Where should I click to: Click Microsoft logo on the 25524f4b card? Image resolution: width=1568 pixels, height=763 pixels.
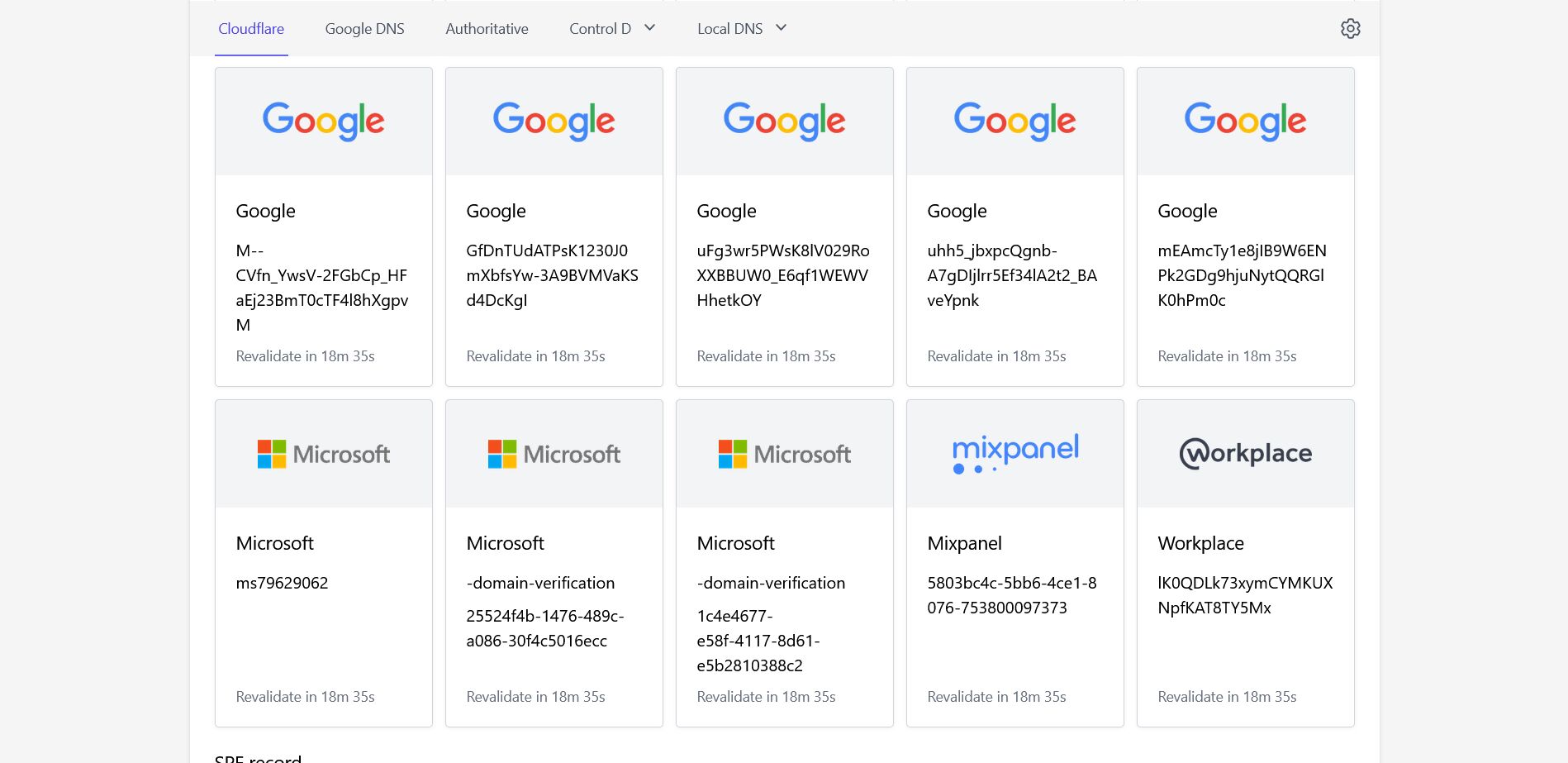coord(554,454)
